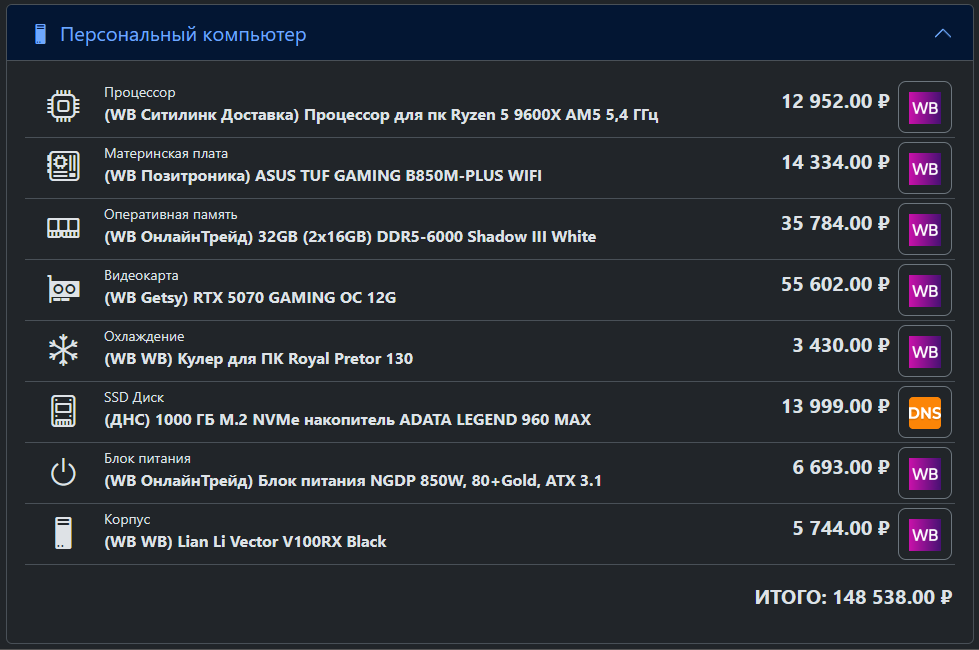Collapse the Персональный компьютер panel chevron
The height and width of the screenshot is (650, 979).
pyautogui.click(x=942, y=34)
